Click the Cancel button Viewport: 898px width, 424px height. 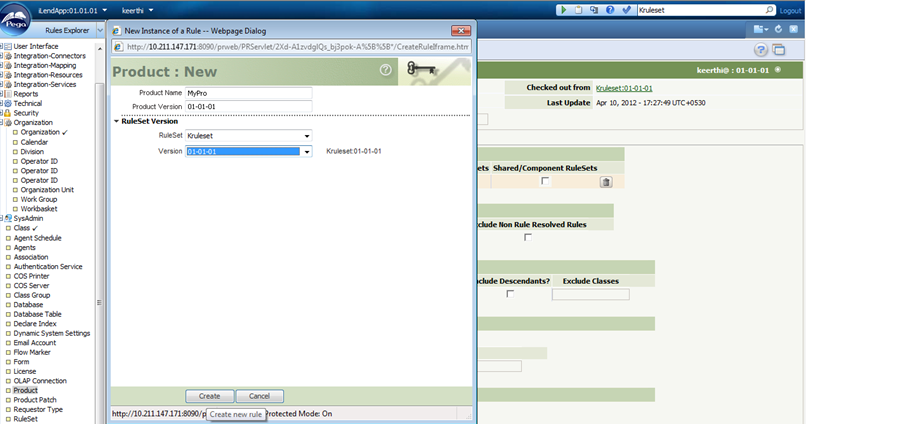[259, 396]
